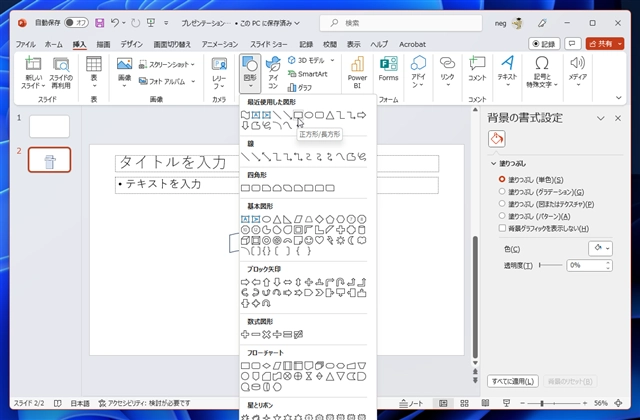Toggle the ノート notes button
This screenshot has height=420, width=640.
tap(411, 403)
